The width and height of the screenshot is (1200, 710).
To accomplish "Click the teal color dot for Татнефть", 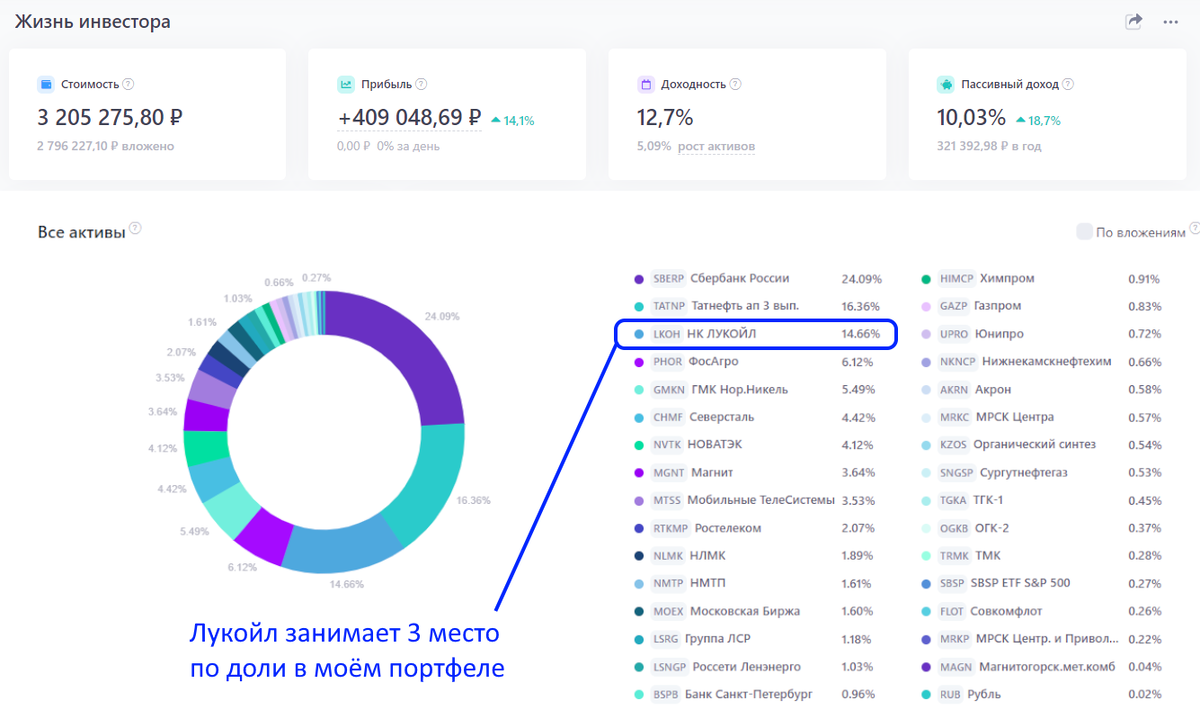I will (x=639, y=306).
